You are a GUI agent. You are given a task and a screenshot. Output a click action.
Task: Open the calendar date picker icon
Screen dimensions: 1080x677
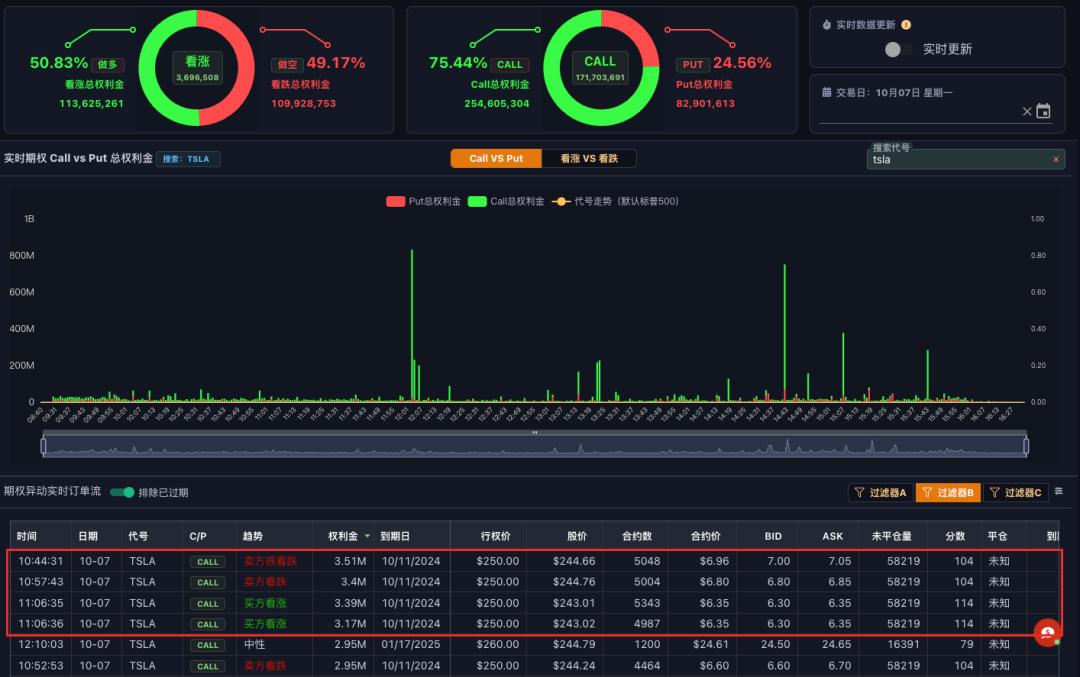pos(1043,112)
